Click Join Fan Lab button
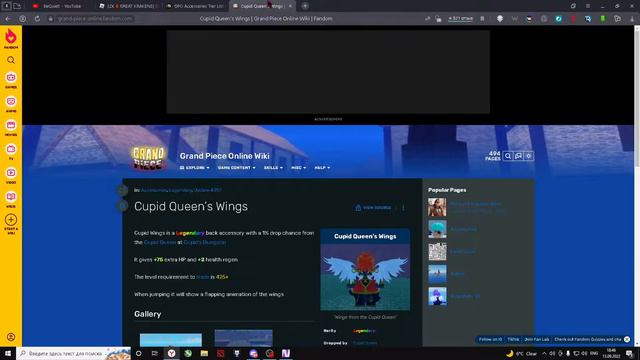 click(537, 339)
